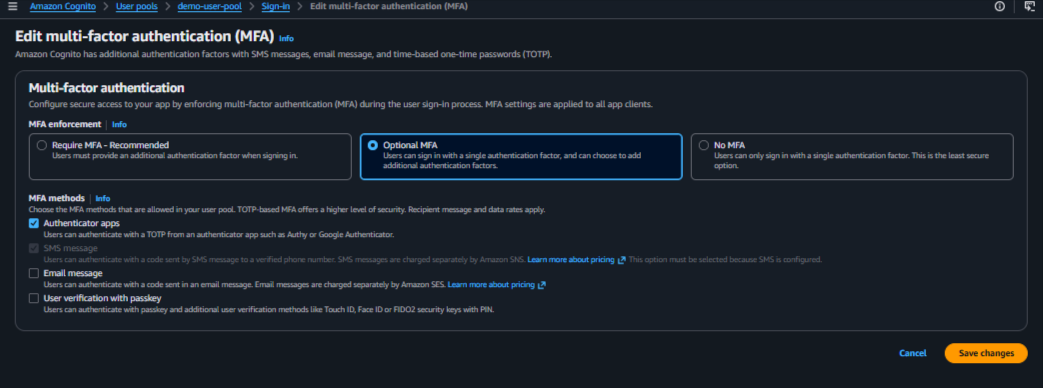Click the SMS message label text
The height and width of the screenshot is (388, 1043).
tap(70, 248)
